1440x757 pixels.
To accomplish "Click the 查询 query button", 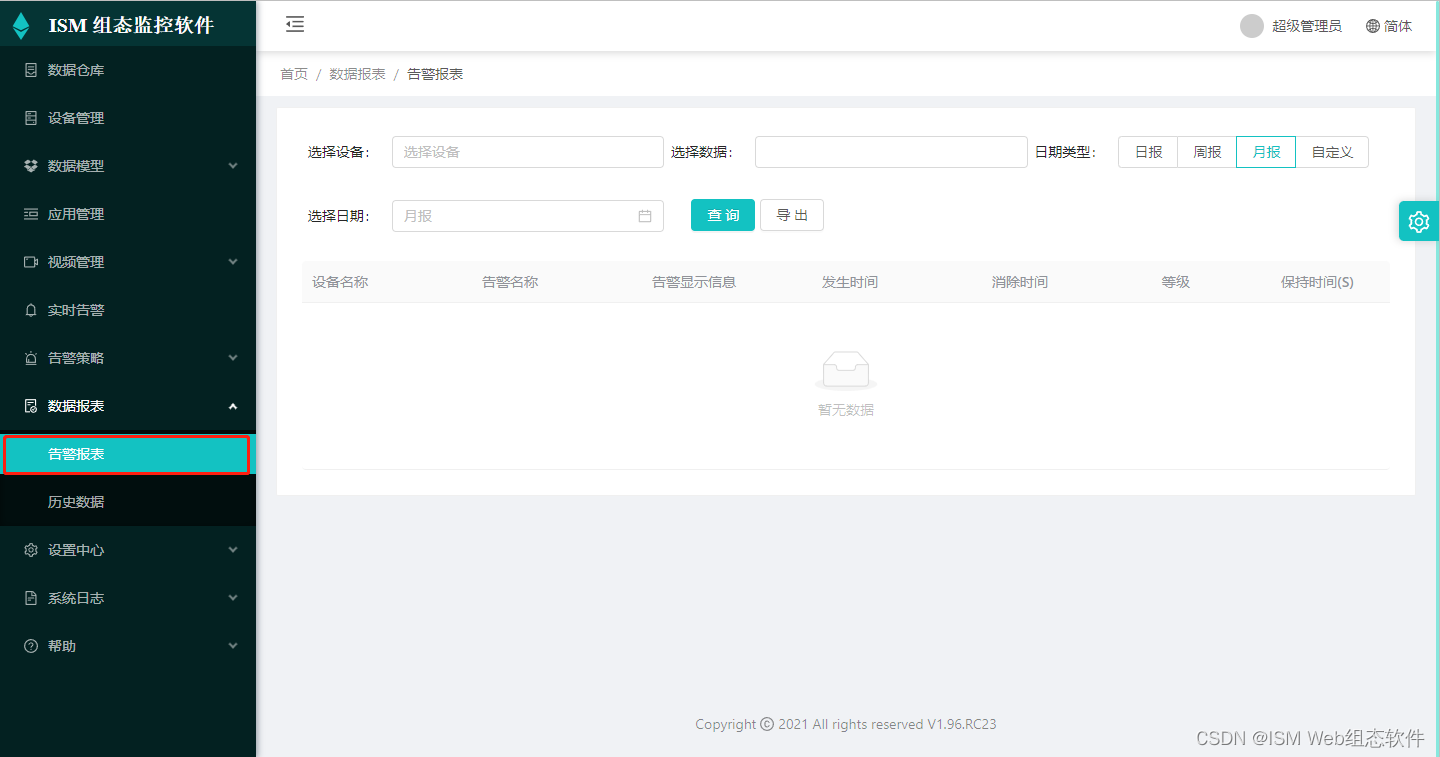I will [722, 214].
